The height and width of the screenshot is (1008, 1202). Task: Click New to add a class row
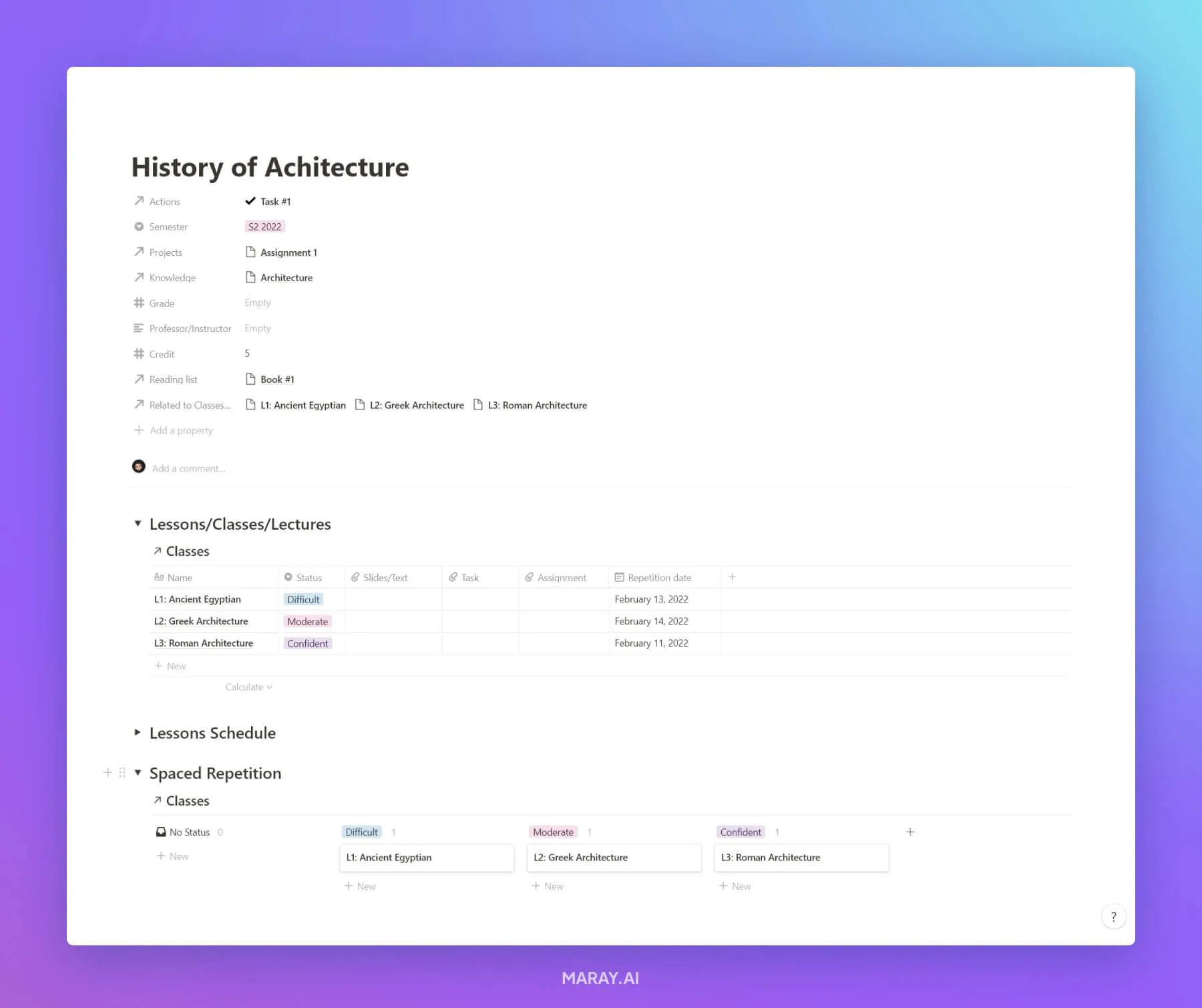(170, 665)
